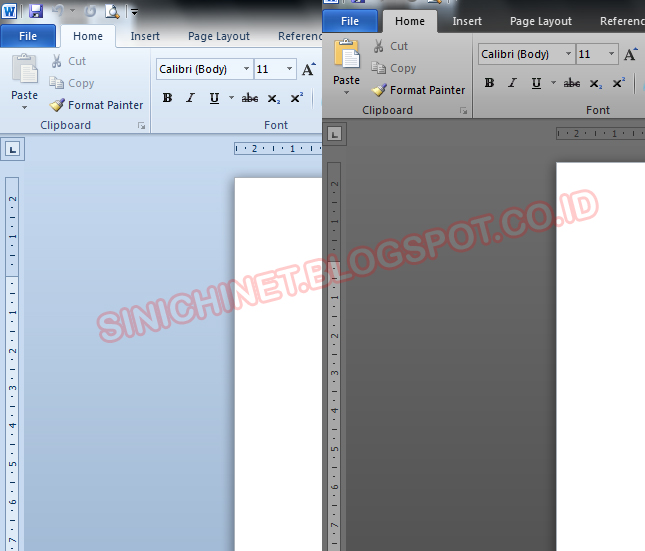Click tab selector button in right window ruler corner
645x551 pixels.
click(334, 134)
